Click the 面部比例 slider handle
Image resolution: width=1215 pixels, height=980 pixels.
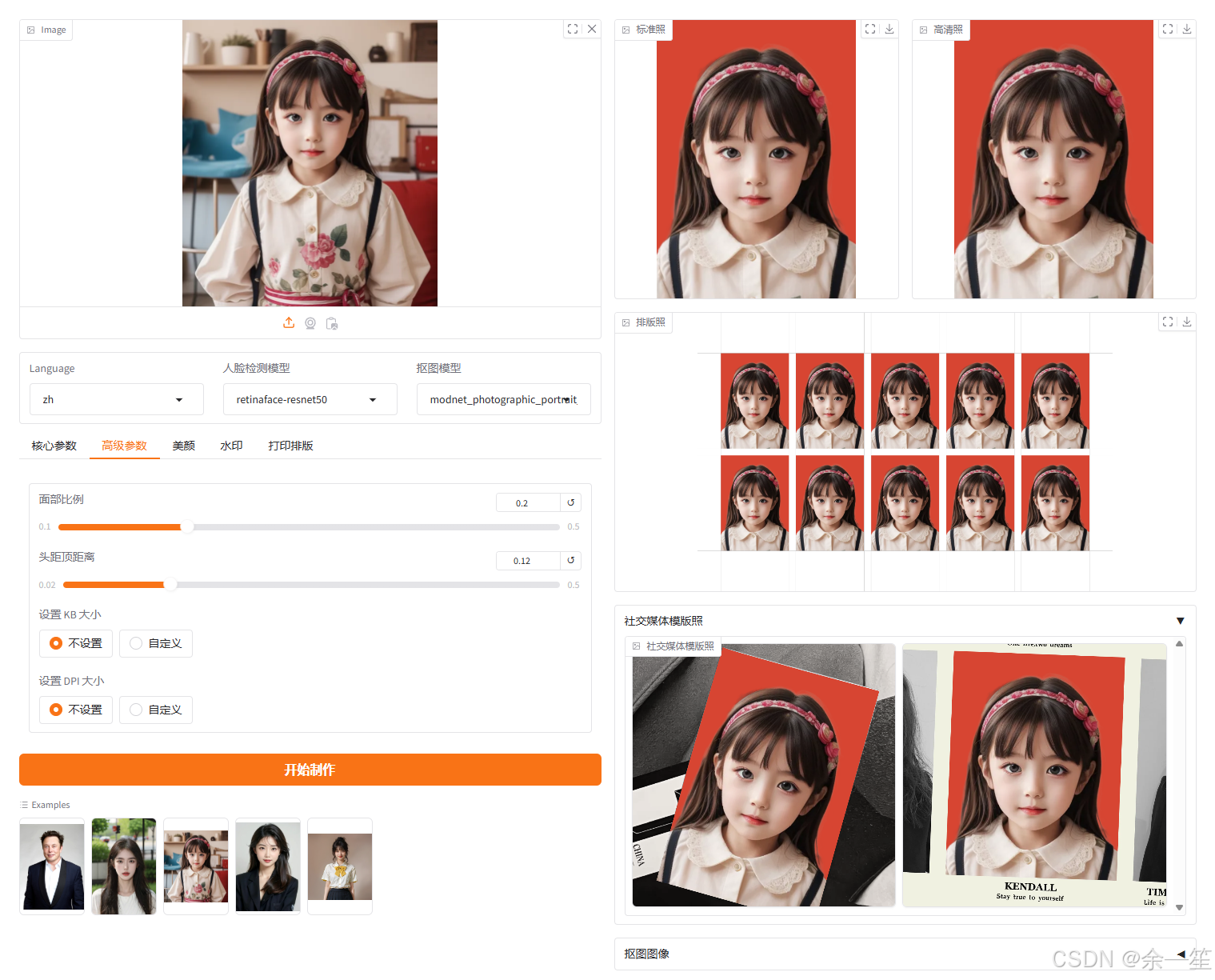187,527
